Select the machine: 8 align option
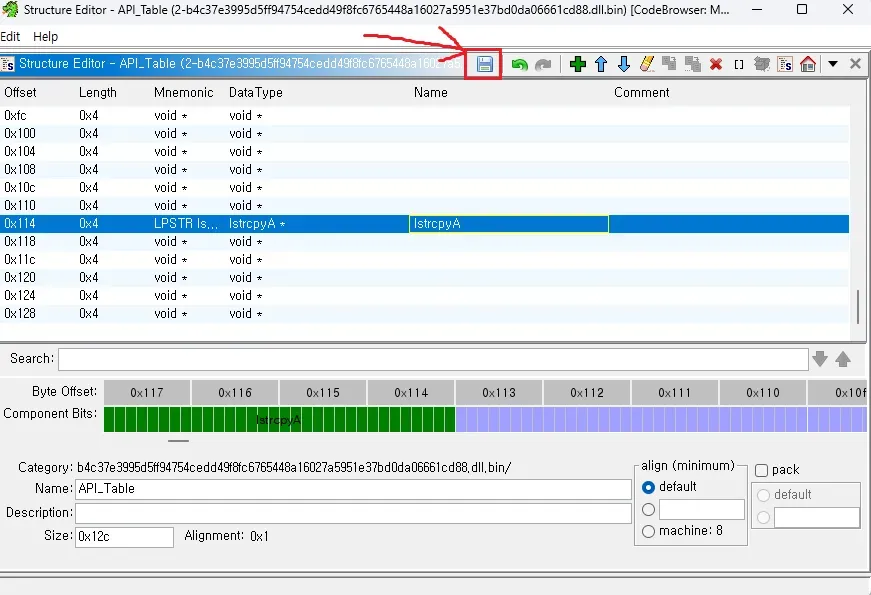The height and width of the screenshot is (595, 871). 649,531
